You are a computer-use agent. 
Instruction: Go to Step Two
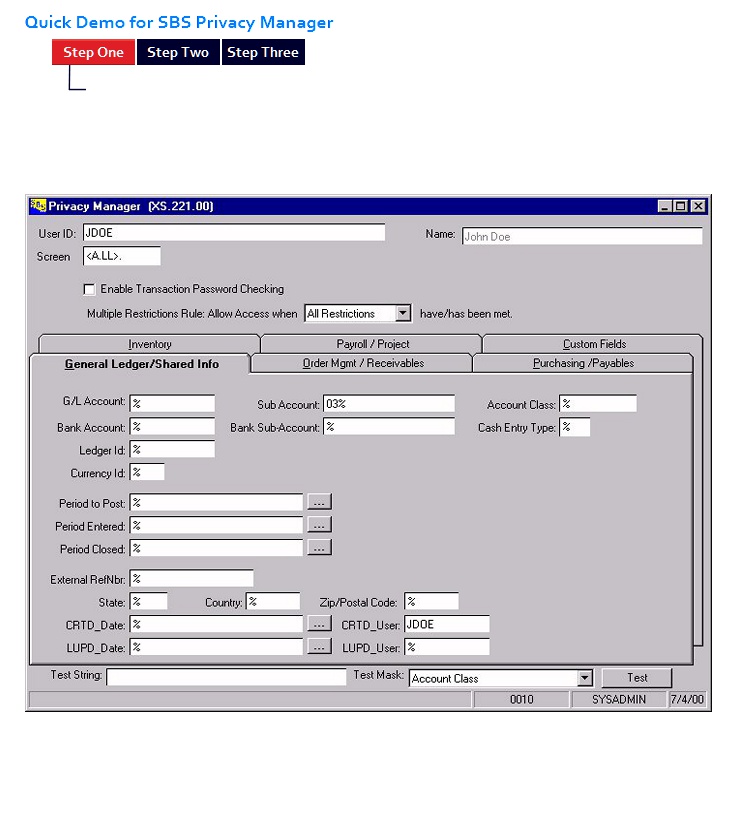pyautogui.click(x=178, y=52)
